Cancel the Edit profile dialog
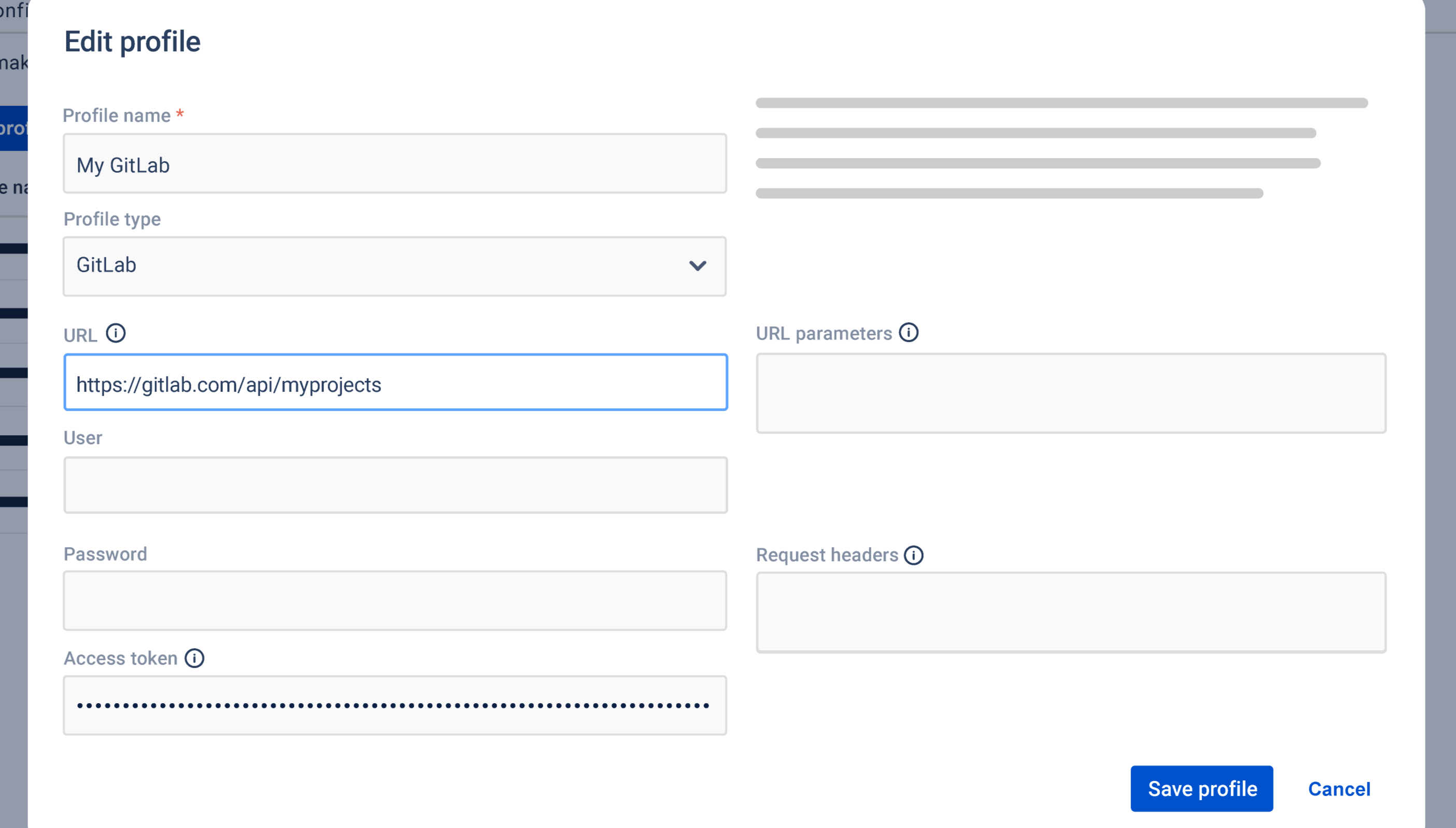 click(1339, 789)
